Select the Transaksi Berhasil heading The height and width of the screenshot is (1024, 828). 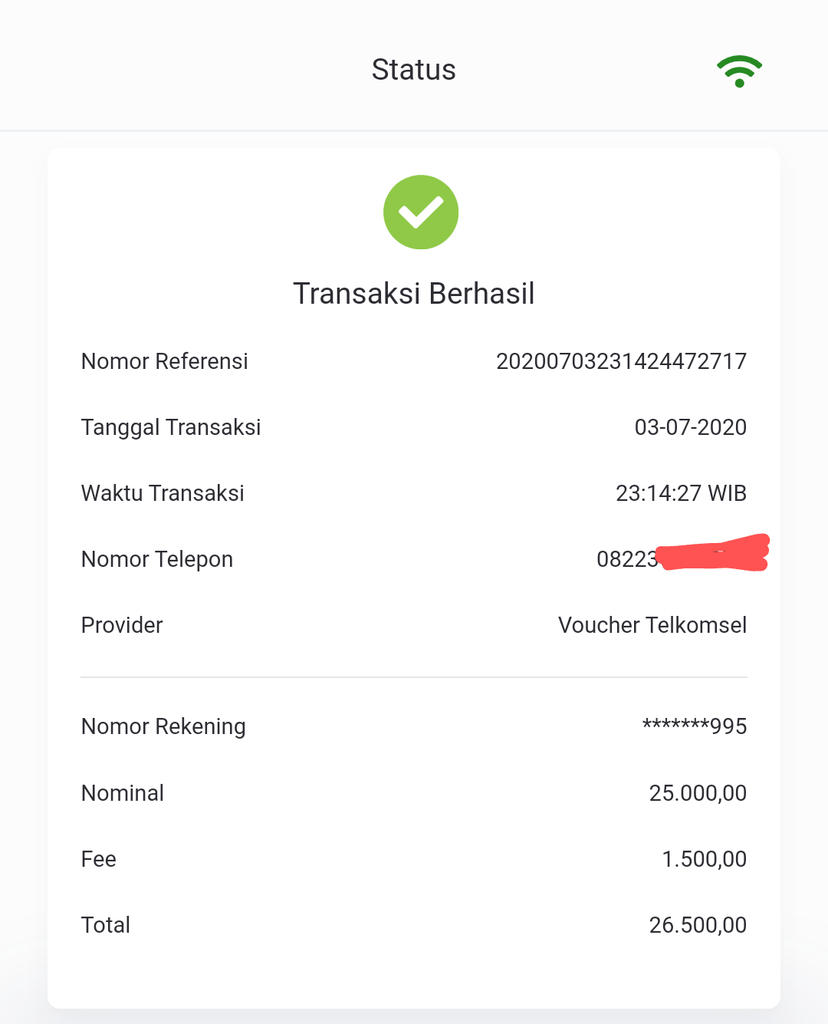(x=414, y=294)
